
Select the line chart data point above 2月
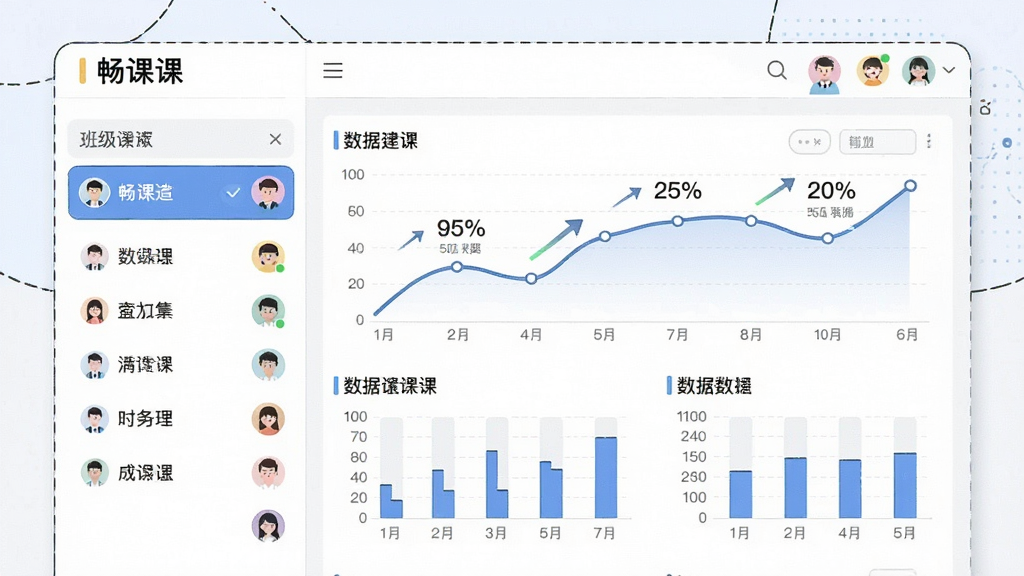click(457, 266)
